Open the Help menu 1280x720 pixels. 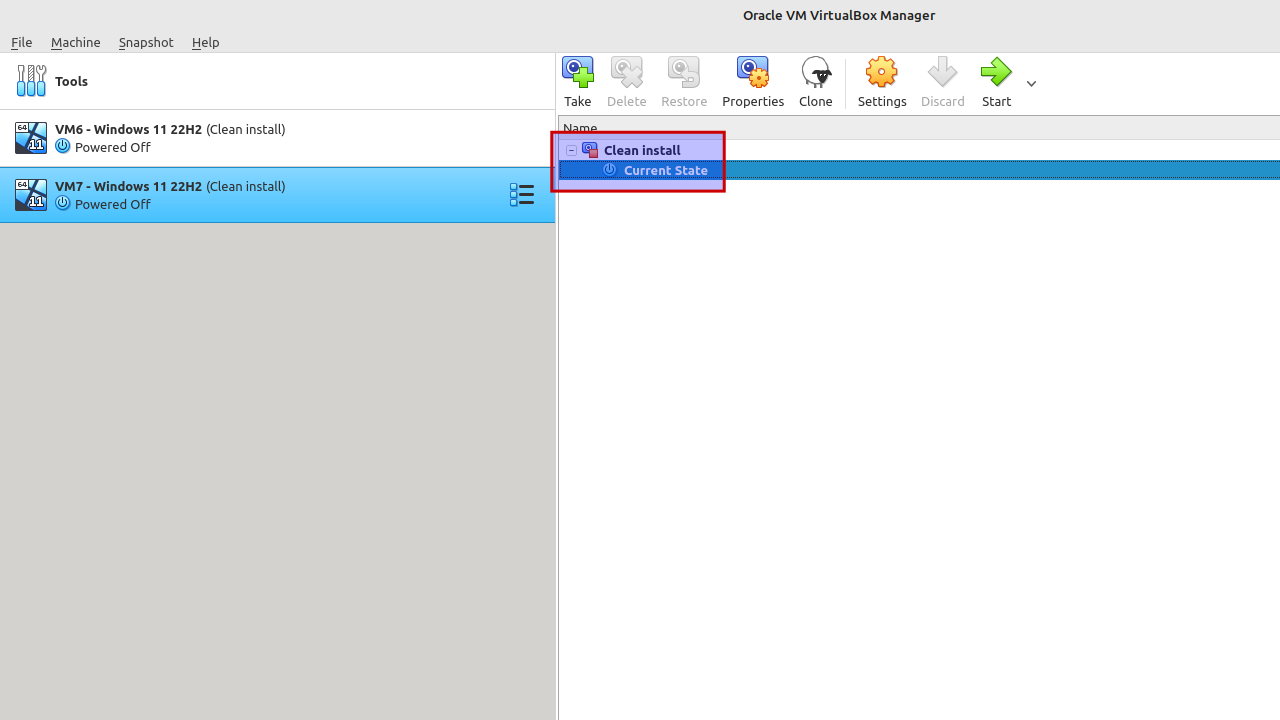coord(206,42)
